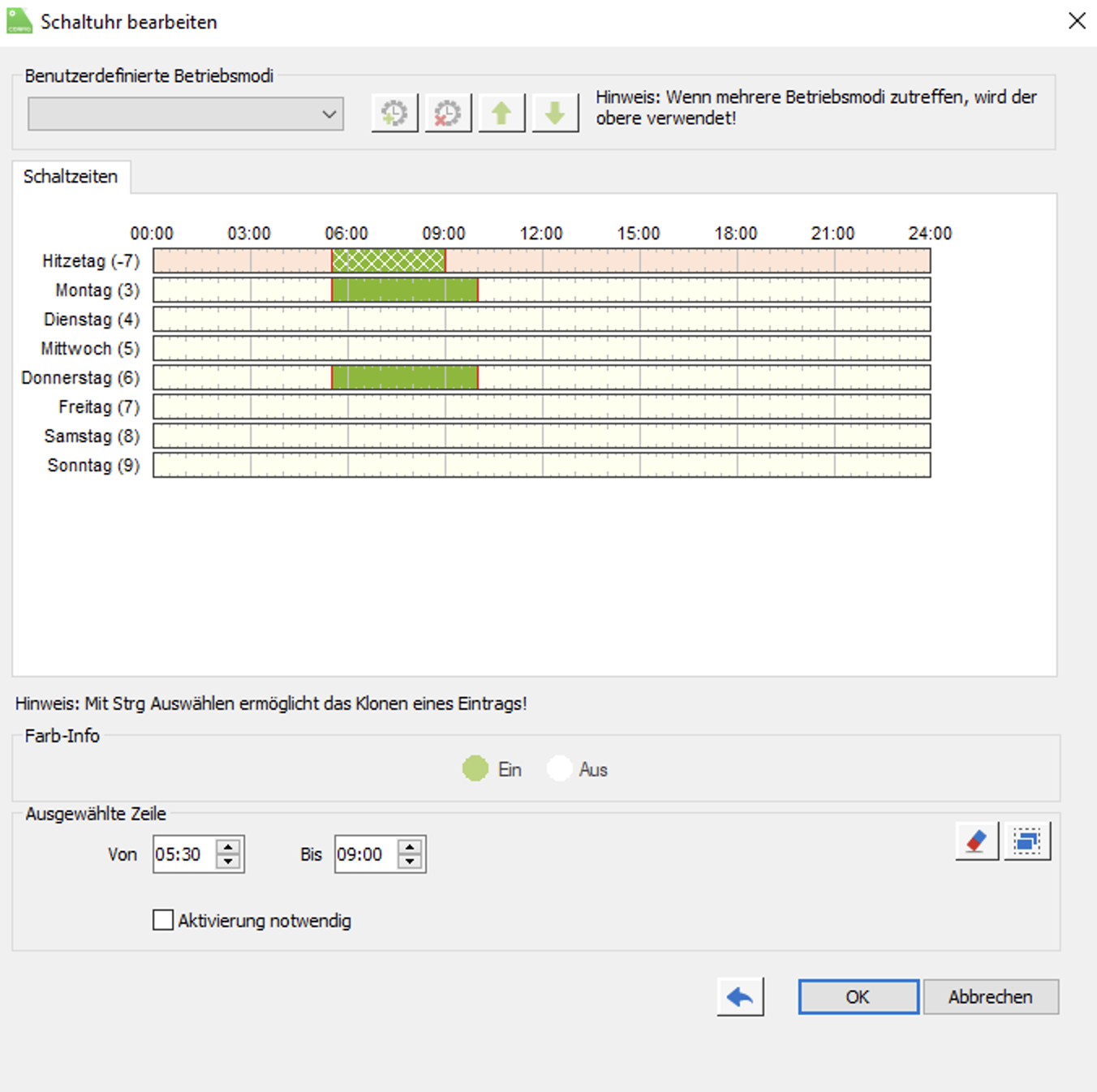Screen dimensions: 1097x1092
Task: Click the 'Hinweis: Mit Strg Auswählen' hint text
Action: click(271, 703)
